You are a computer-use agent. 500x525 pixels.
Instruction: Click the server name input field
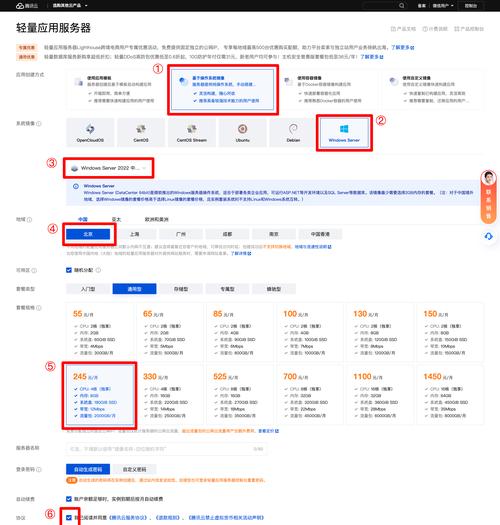[166, 449]
